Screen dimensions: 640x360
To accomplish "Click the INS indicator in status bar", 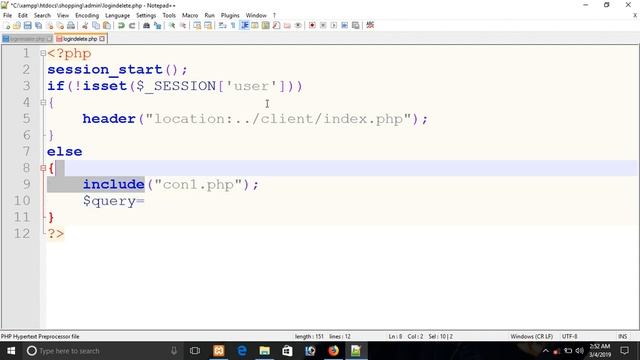I will (622, 336).
